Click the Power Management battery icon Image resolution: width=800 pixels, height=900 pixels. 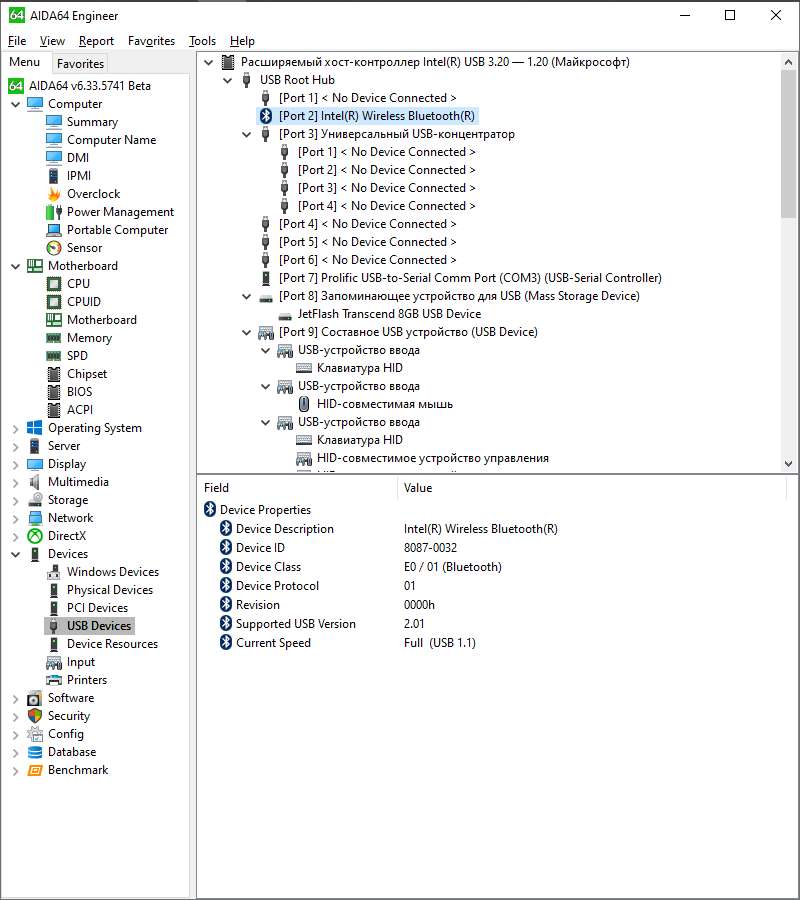tap(54, 212)
